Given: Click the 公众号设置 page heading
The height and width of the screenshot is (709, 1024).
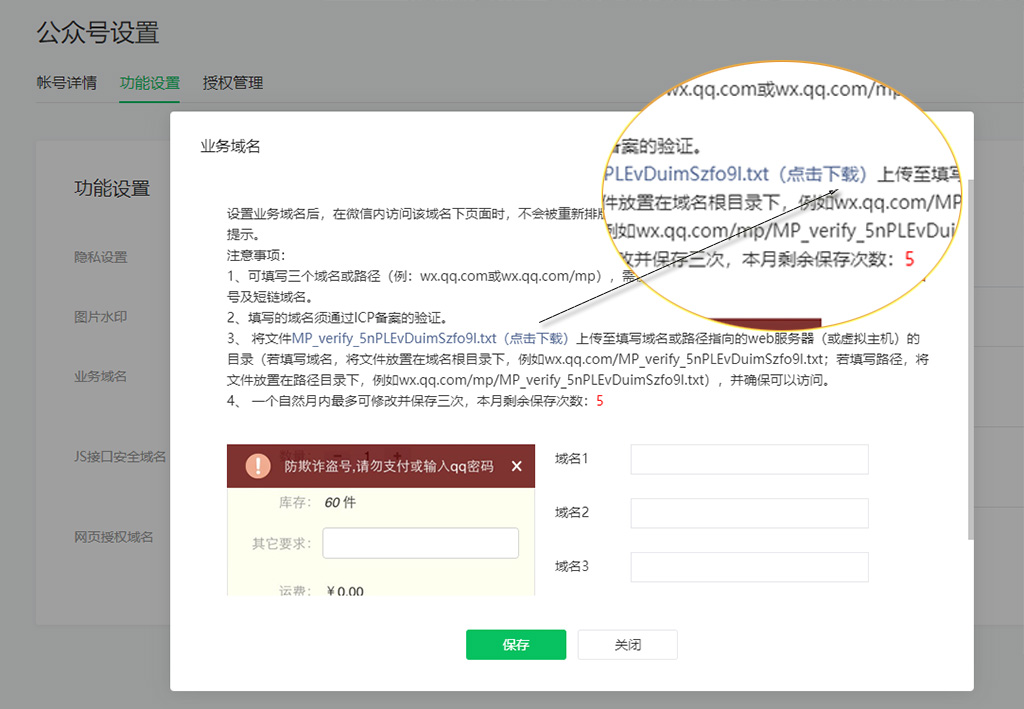Looking at the screenshot, I should [98, 32].
